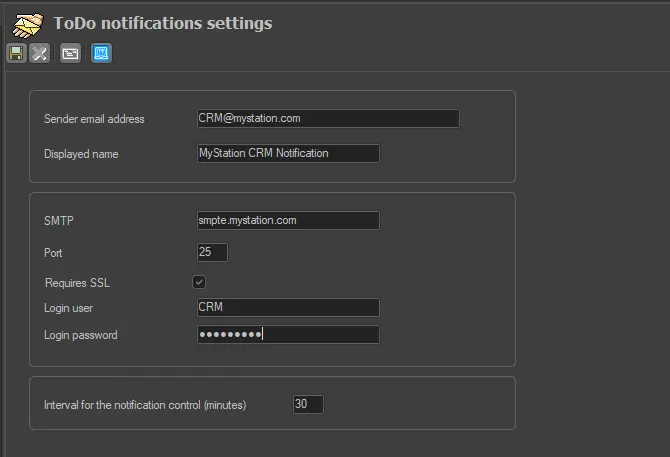Click into the SMTP server field
This screenshot has height=457, width=670.
click(x=288, y=220)
